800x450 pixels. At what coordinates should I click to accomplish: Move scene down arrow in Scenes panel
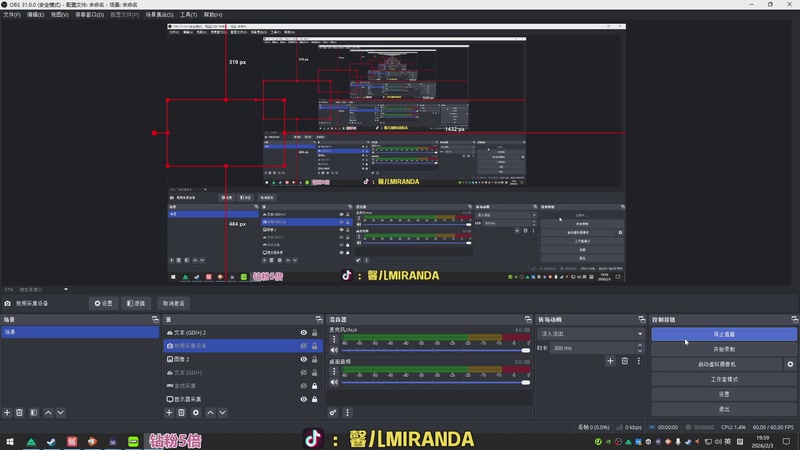click(60, 412)
